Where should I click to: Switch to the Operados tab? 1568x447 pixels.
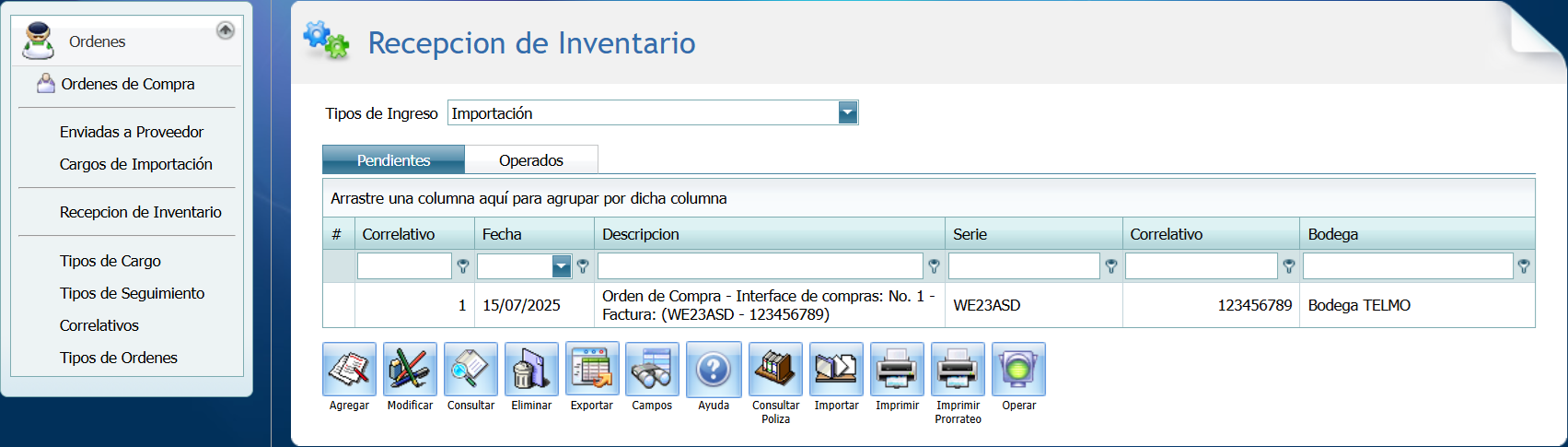[531, 159]
